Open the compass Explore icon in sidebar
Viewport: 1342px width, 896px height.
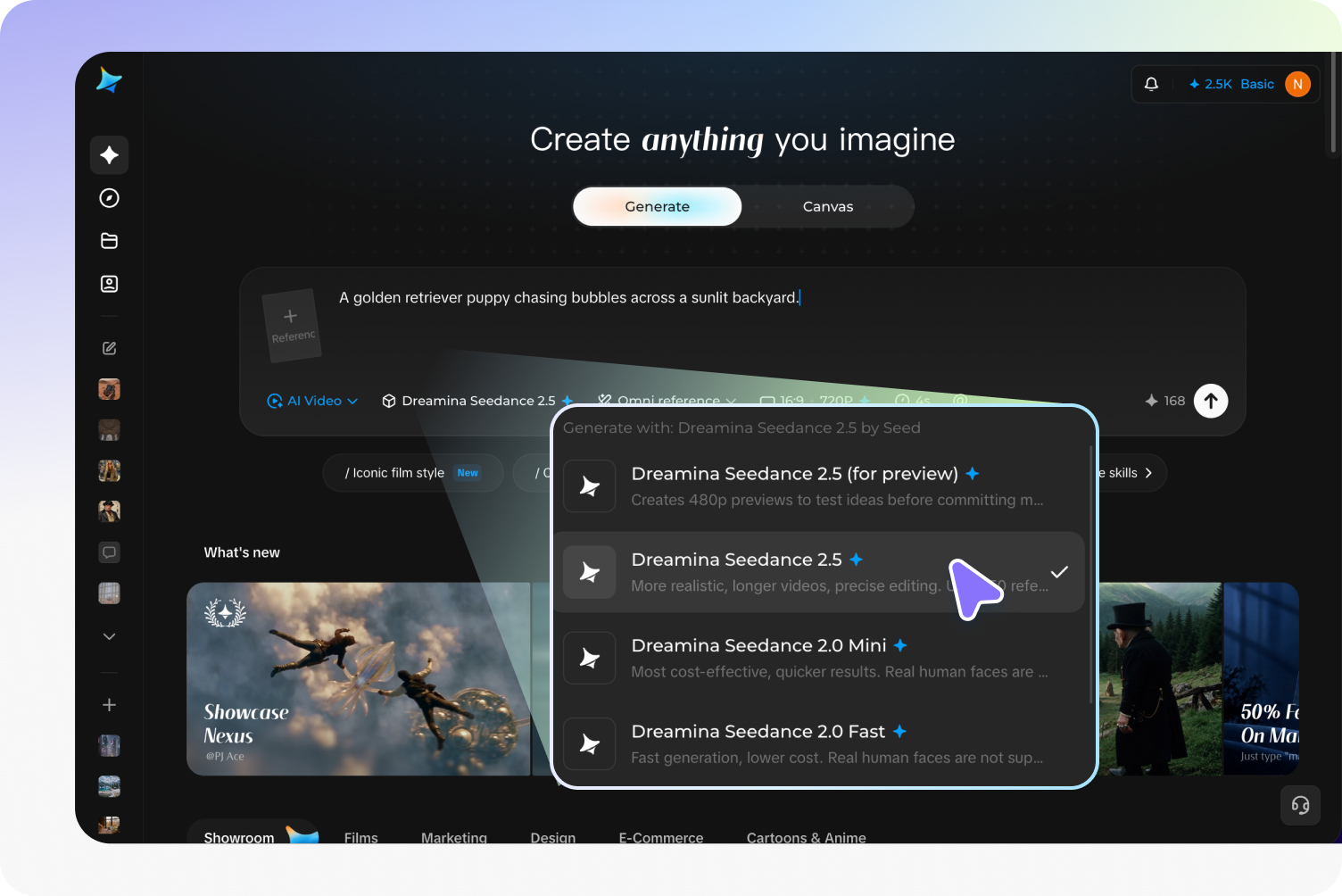(109, 198)
